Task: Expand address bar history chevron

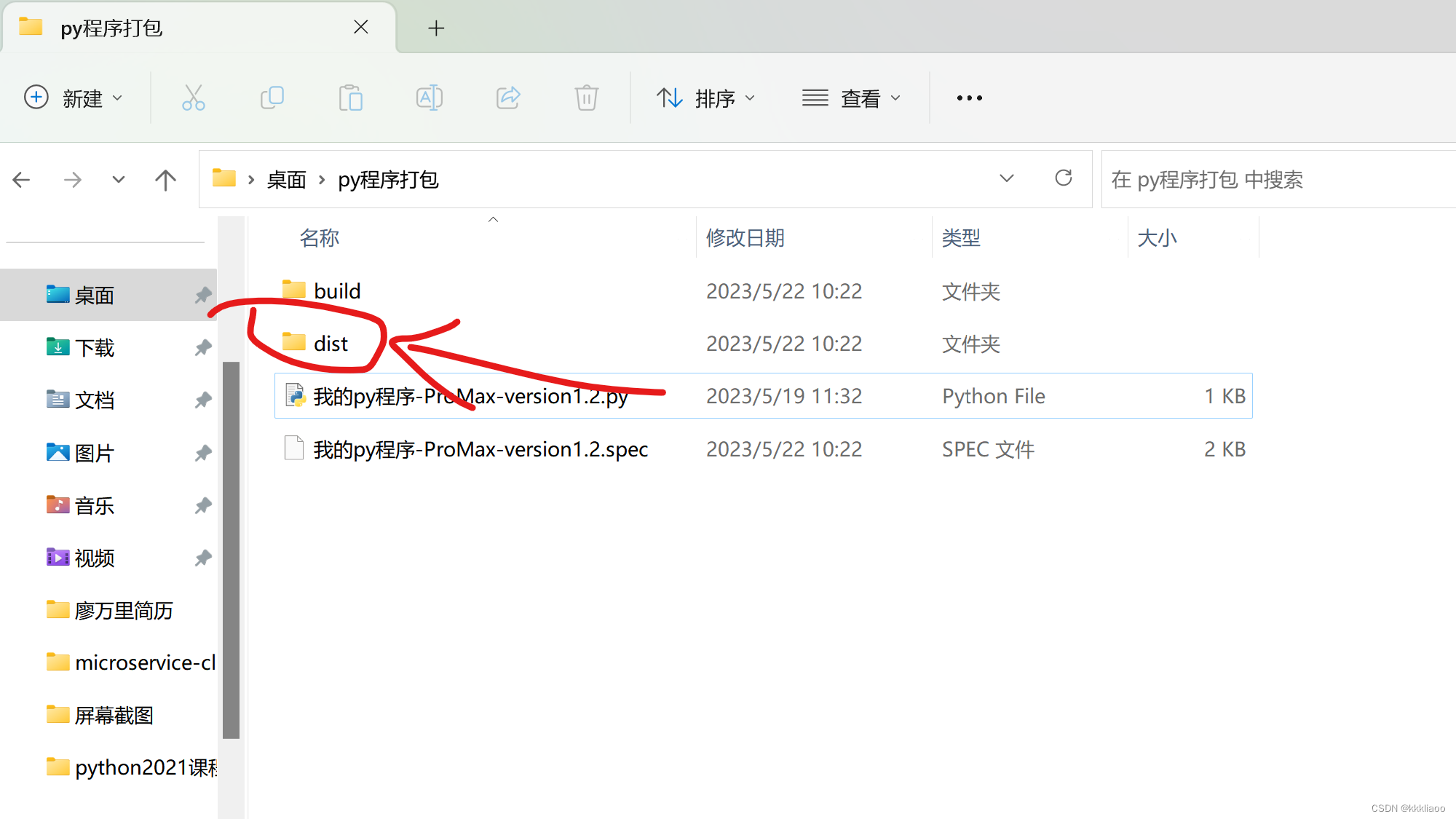Action: pyautogui.click(x=1007, y=178)
